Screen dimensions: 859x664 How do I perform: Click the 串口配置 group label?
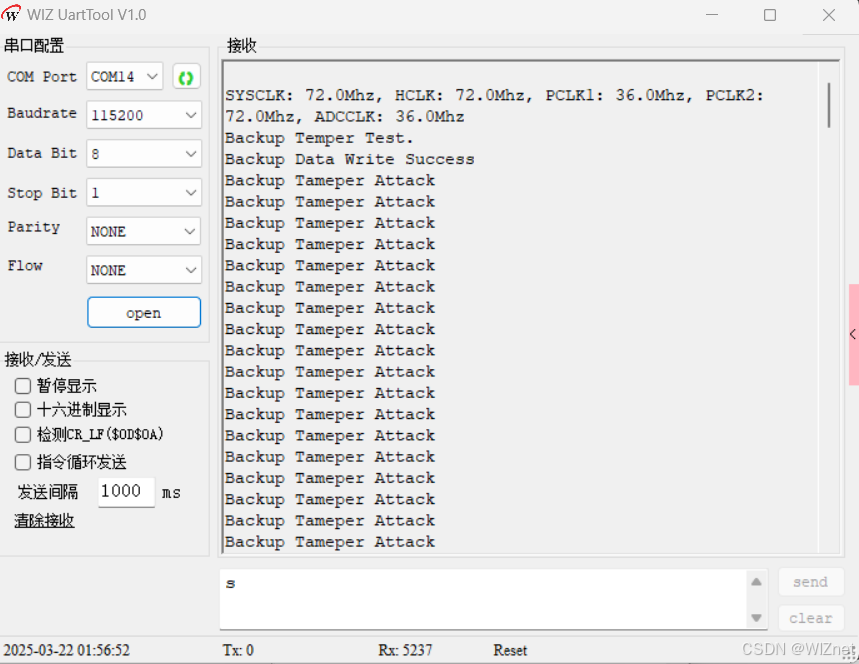click(x=34, y=45)
